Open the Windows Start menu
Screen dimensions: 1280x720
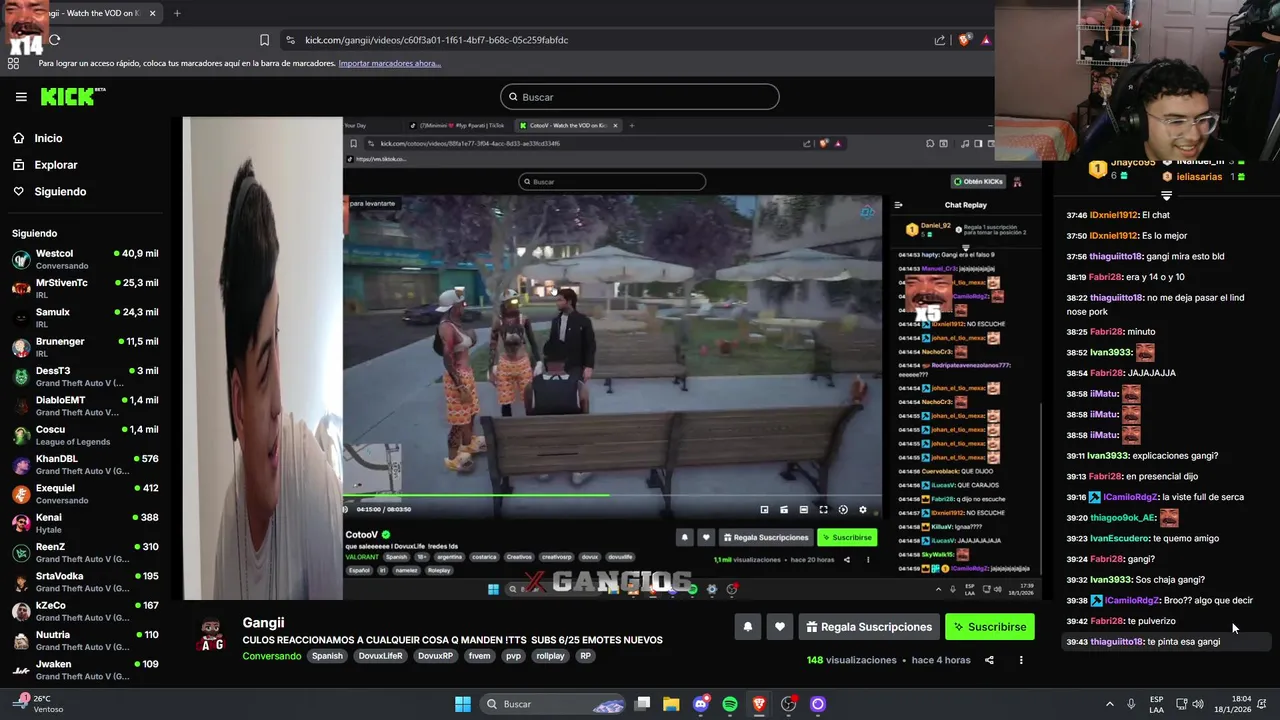463,704
